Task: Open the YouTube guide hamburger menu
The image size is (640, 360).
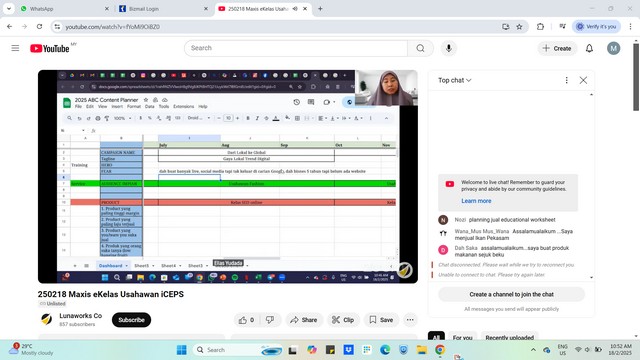Action: point(15,48)
